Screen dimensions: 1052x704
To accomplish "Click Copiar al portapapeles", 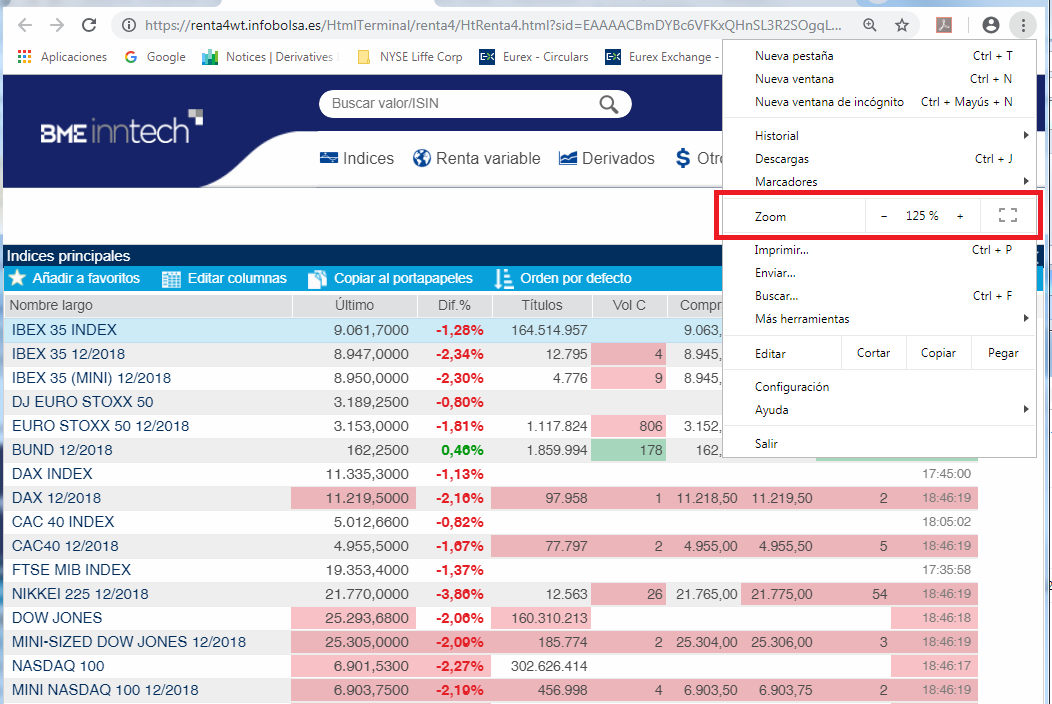I will tap(390, 279).
